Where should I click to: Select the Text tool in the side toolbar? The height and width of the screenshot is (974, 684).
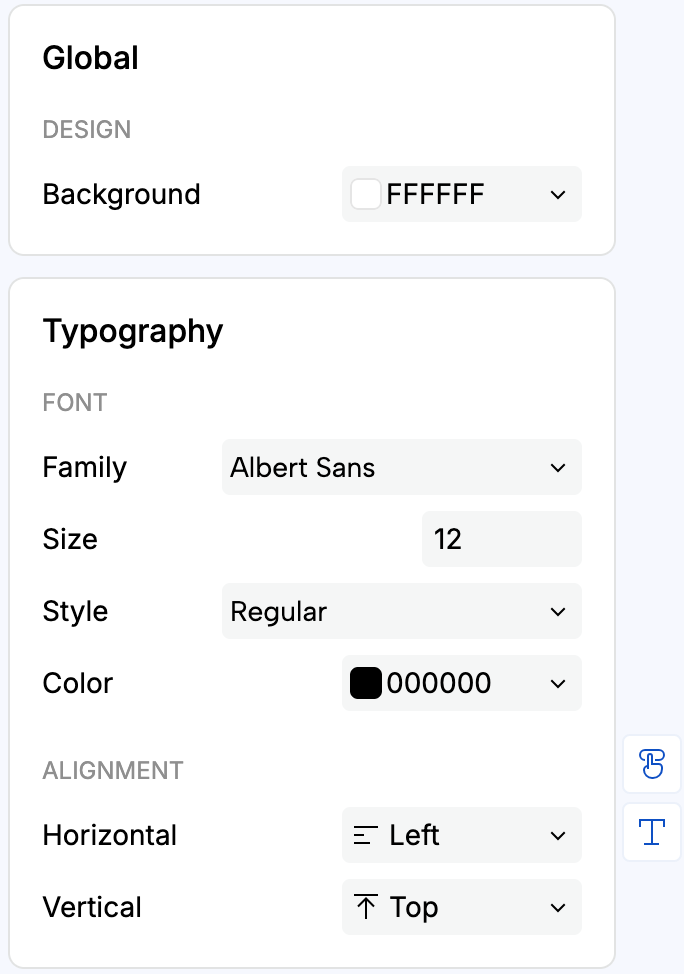pyautogui.click(x=651, y=832)
